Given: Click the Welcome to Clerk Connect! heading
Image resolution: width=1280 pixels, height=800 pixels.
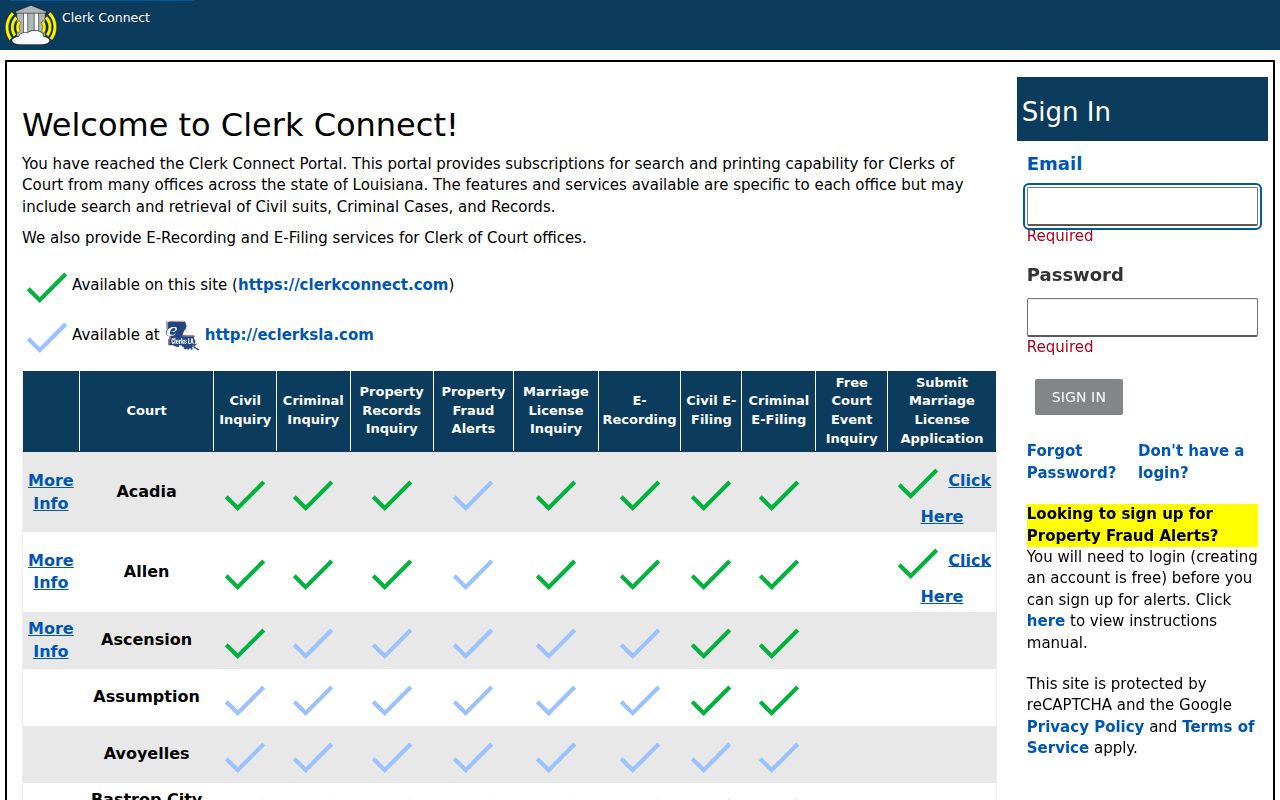Looking at the screenshot, I should click(x=240, y=125).
